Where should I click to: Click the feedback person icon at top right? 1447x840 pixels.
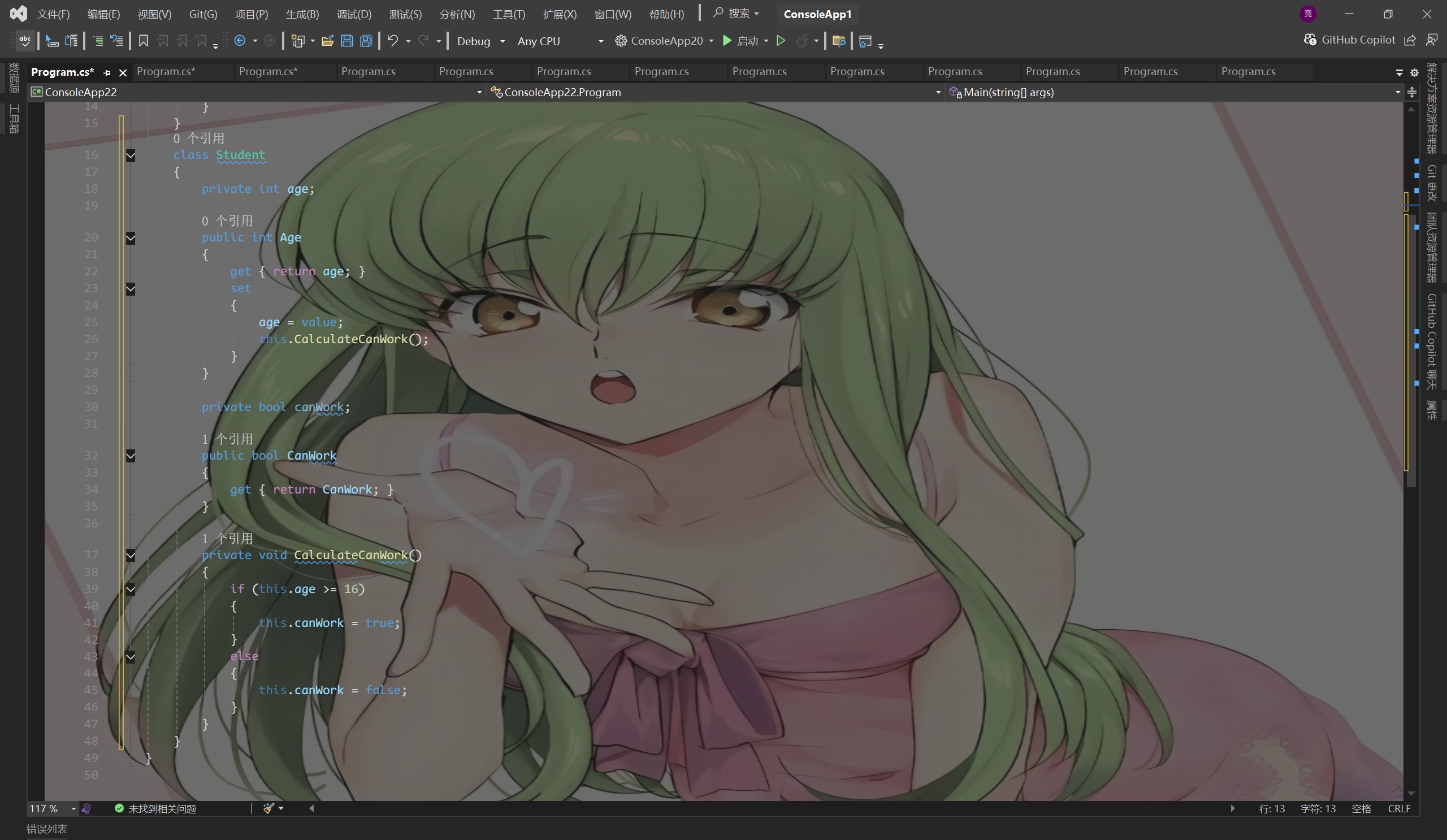click(x=1432, y=40)
